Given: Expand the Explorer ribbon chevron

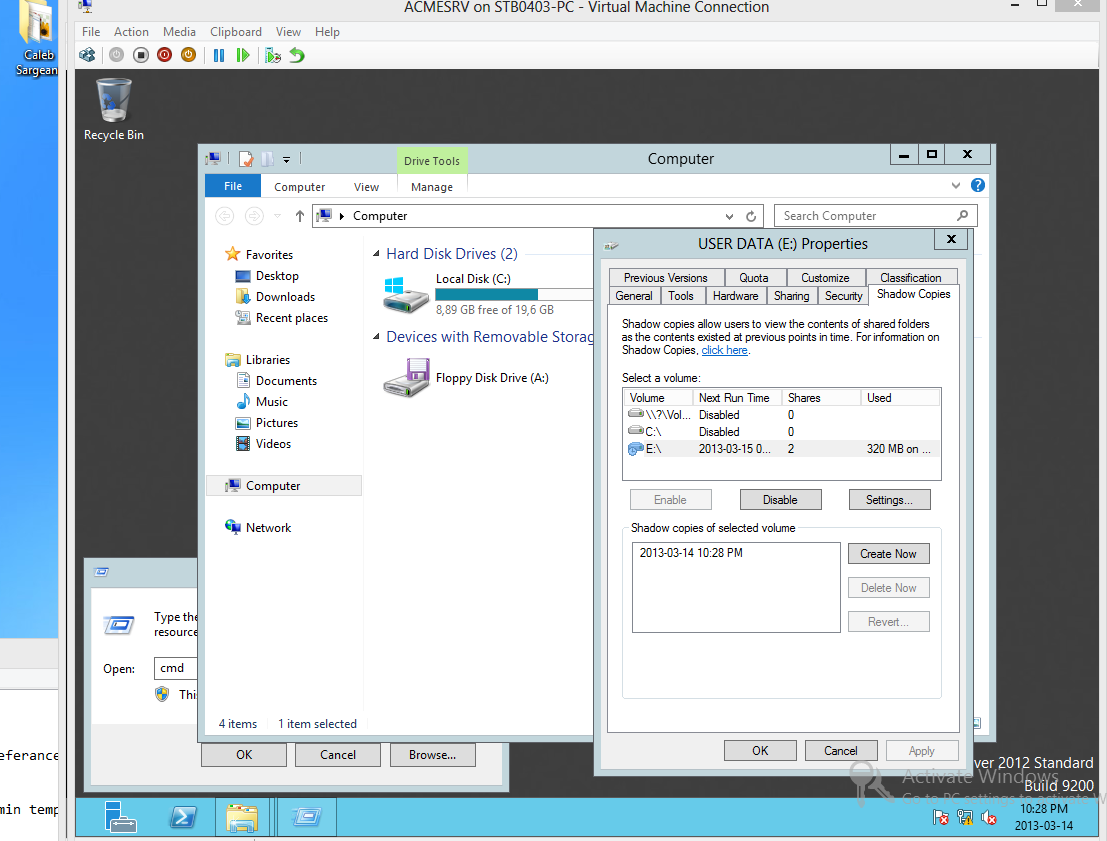Looking at the screenshot, I should point(955,186).
